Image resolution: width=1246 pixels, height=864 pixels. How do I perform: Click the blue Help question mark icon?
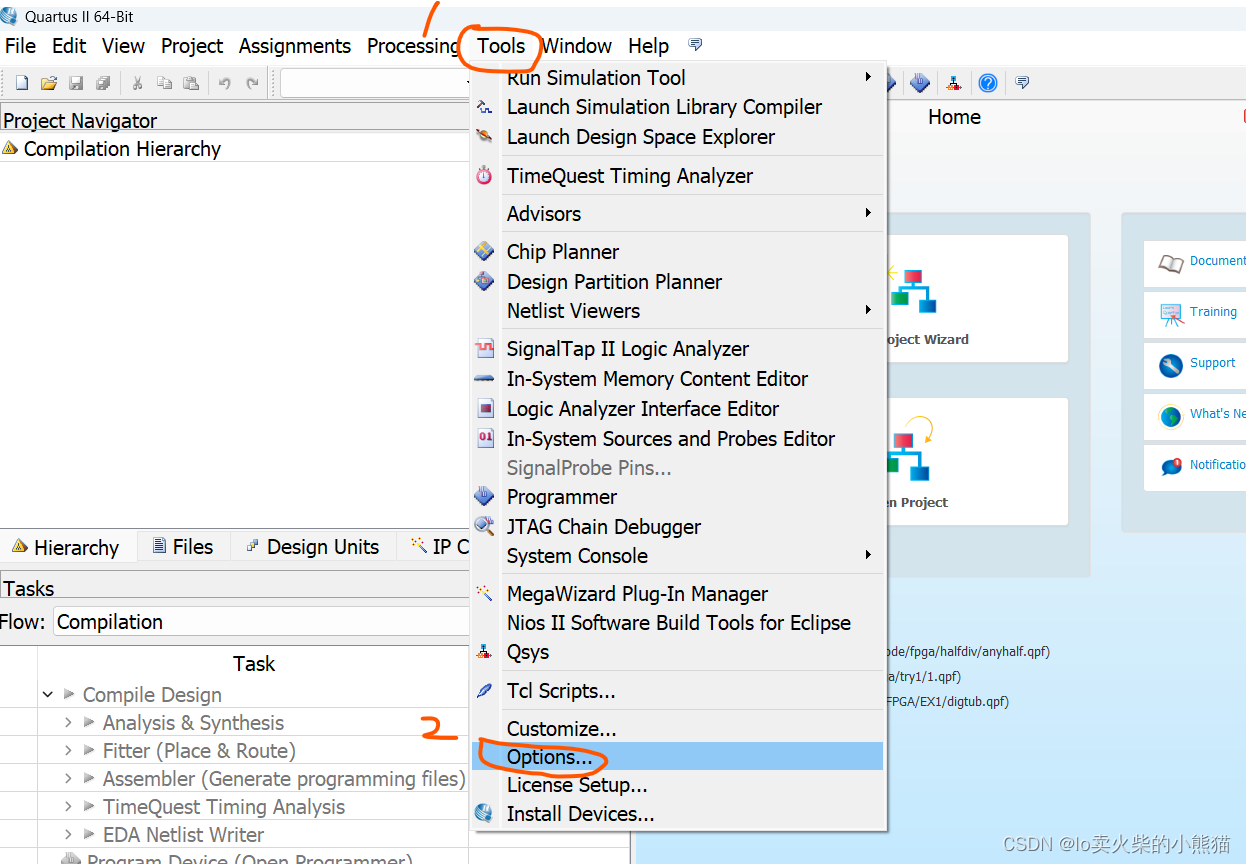pos(988,84)
